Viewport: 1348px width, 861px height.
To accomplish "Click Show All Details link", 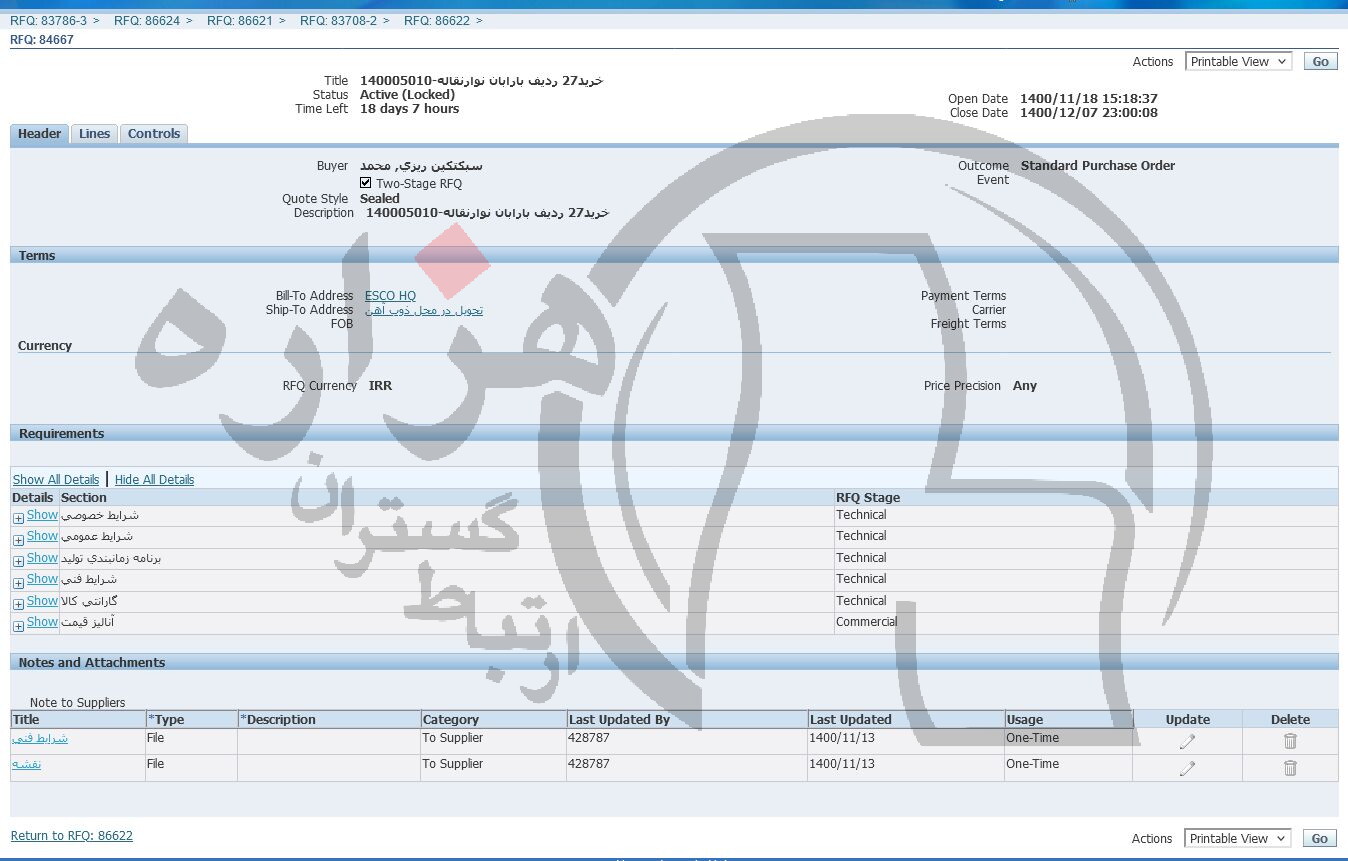I will pos(56,480).
